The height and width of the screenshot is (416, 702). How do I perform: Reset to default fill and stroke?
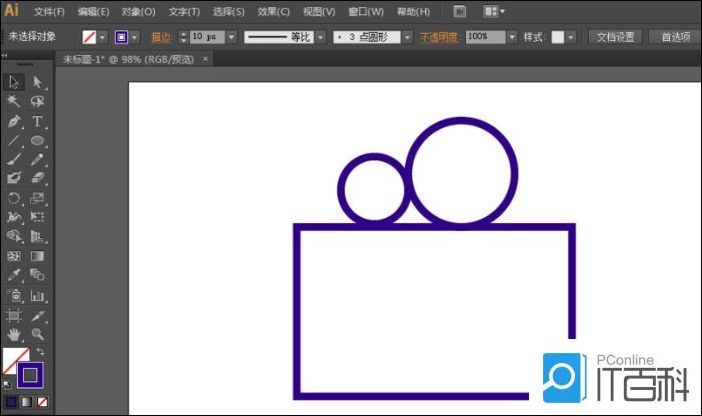[7, 384]
